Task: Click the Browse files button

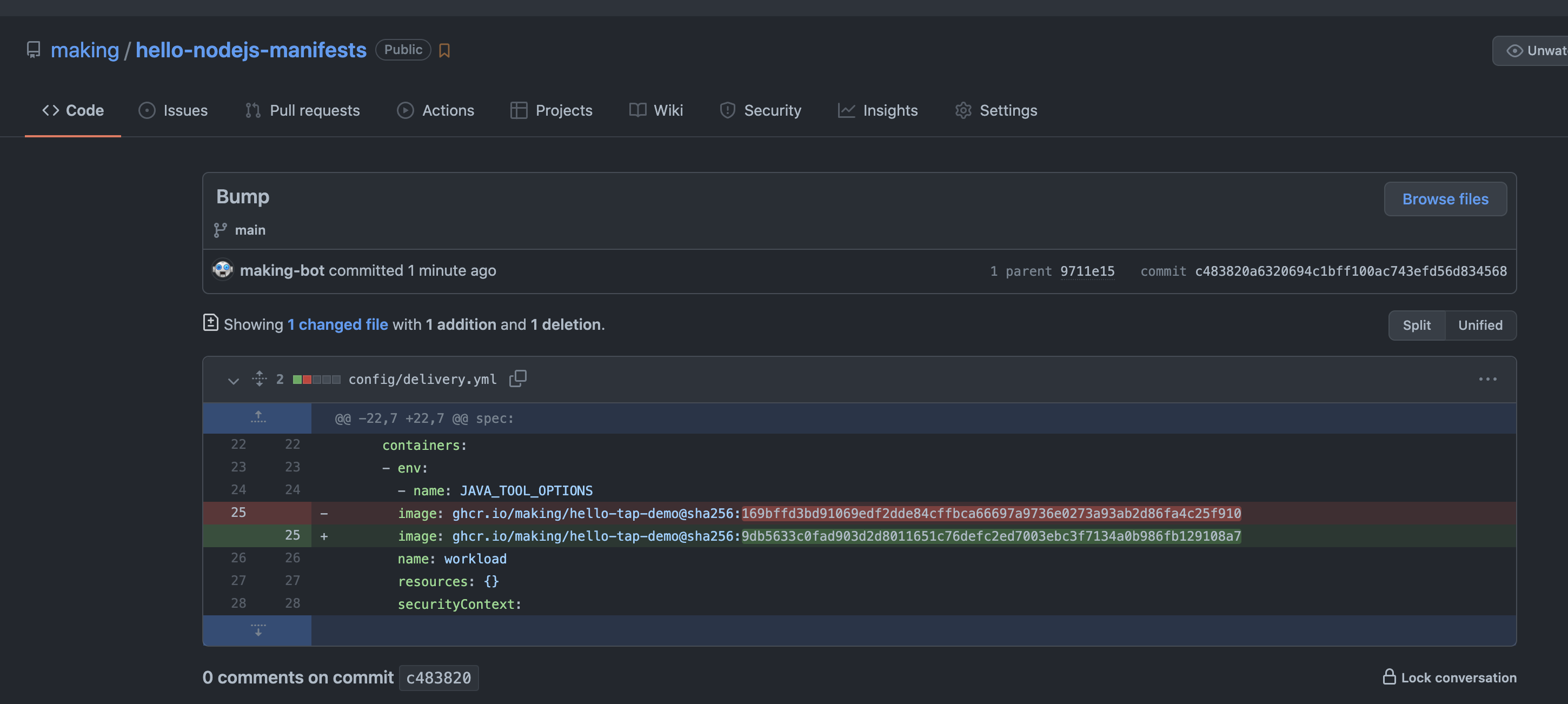Action: click(1445, 199)
